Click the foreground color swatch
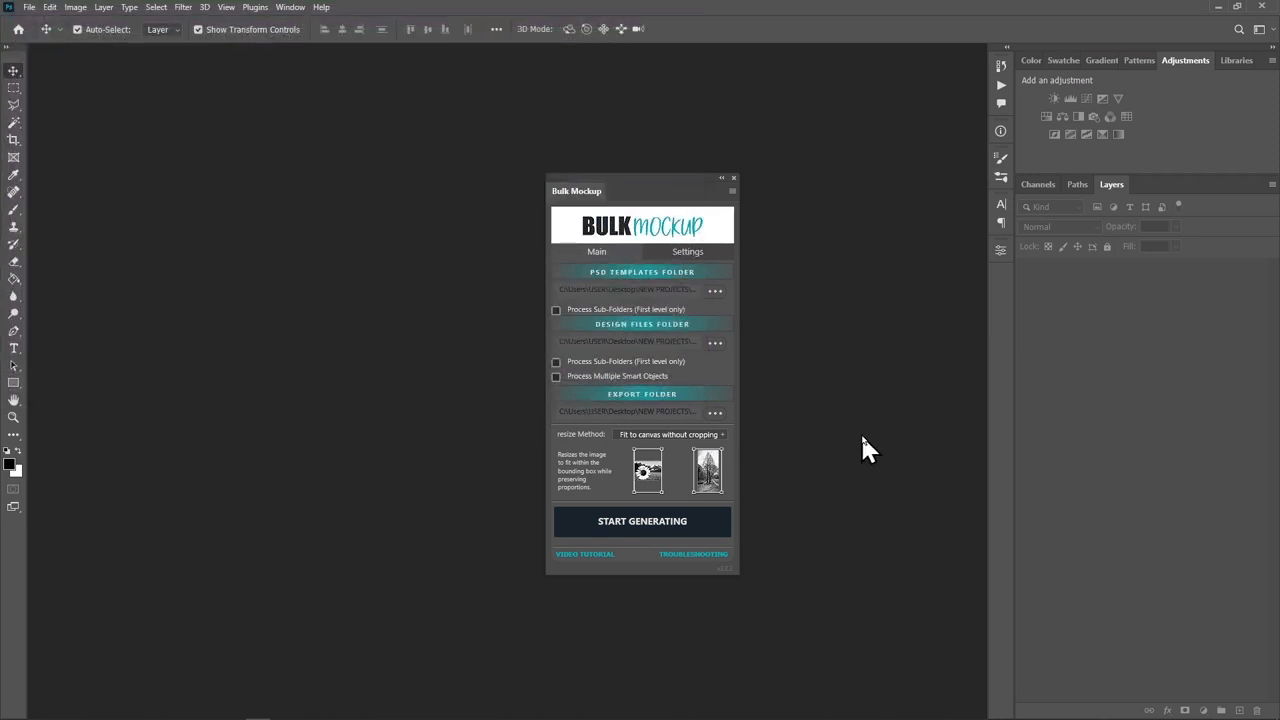The image size is (1280, 720). point(9,465)
